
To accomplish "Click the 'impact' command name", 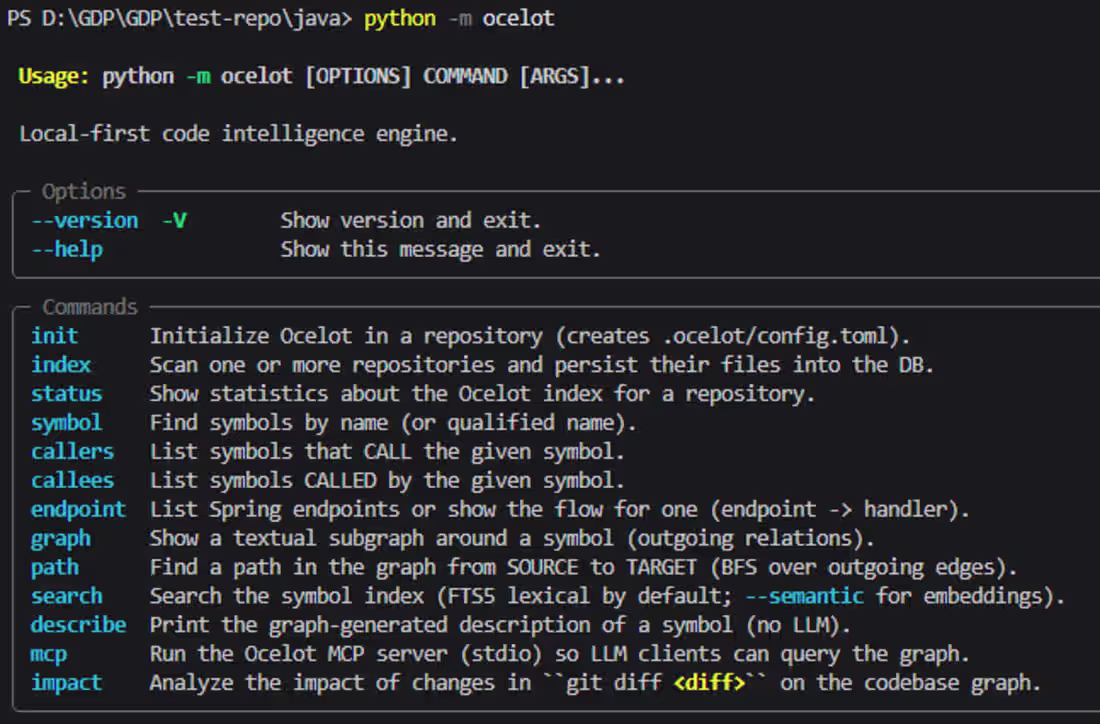I will coord(67,683).
